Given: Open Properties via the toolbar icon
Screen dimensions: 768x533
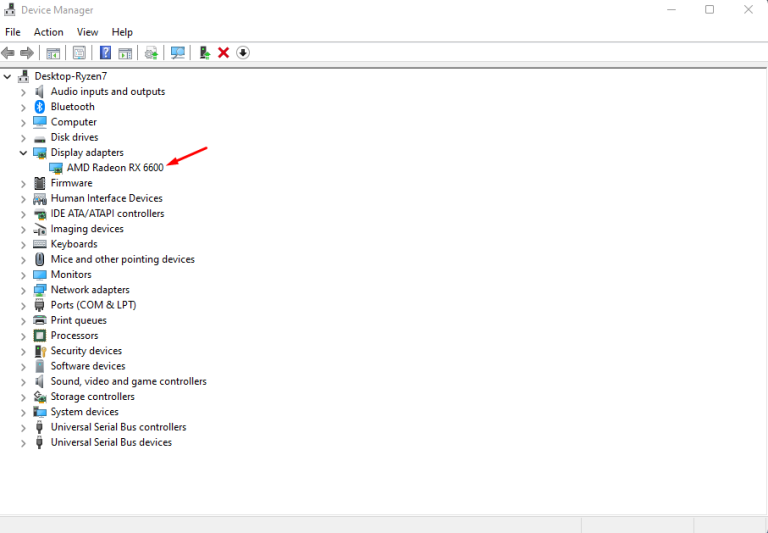Looking at the screenshot, I should [x=79, y=53].
